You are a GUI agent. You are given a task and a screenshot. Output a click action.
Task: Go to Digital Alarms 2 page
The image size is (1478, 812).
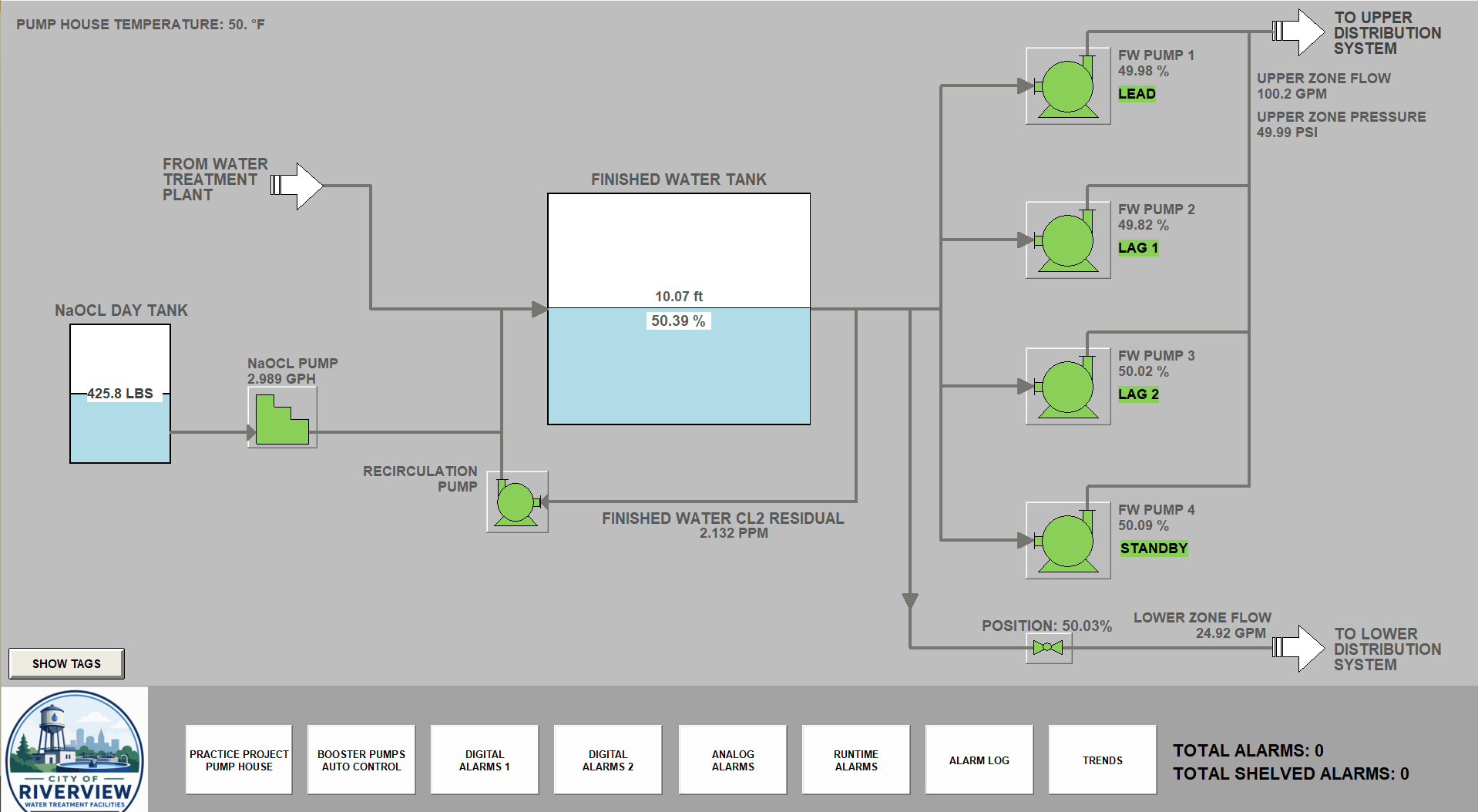pos(608,760)
